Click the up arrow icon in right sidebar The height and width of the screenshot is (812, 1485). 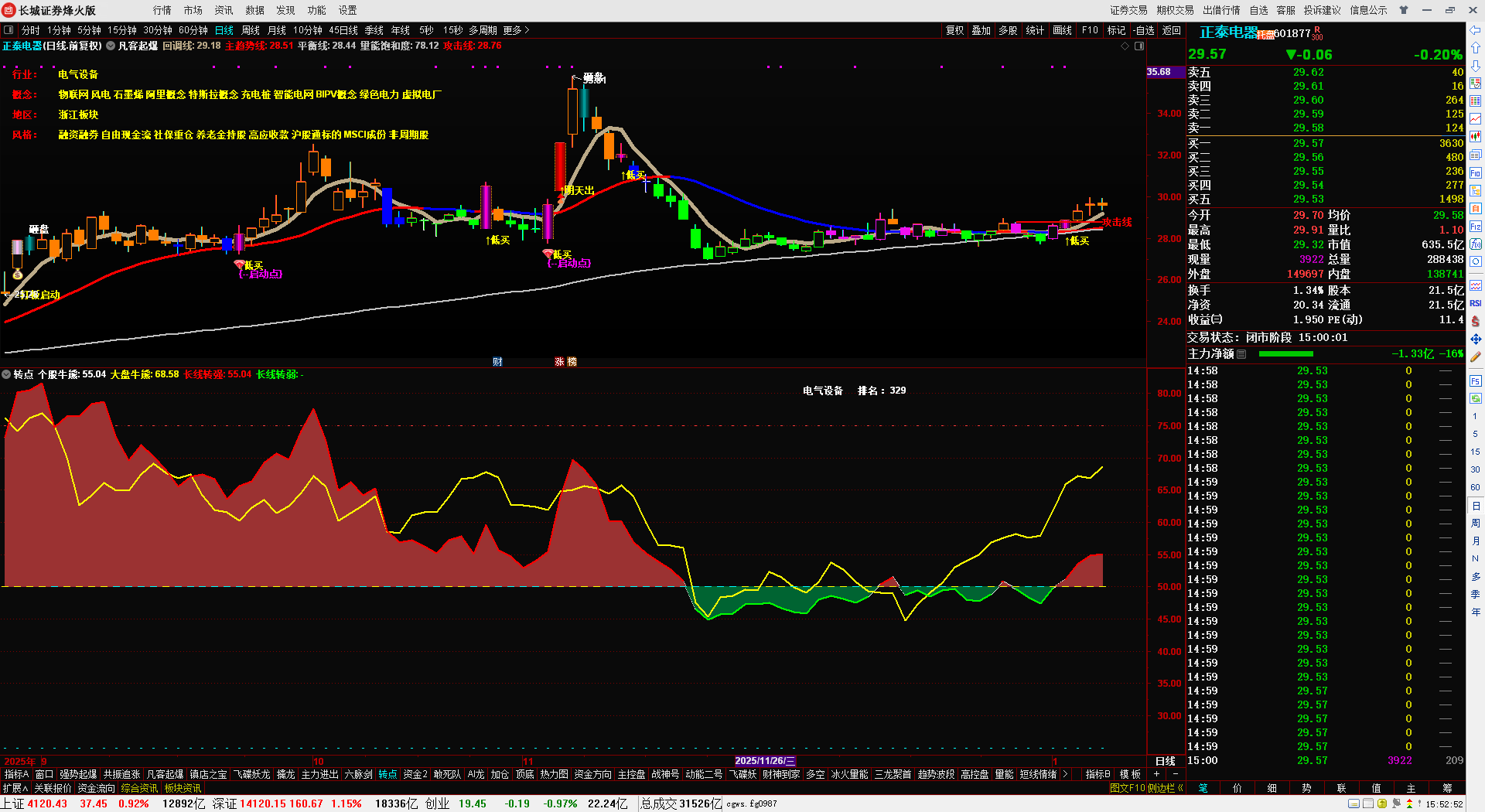pos(1475,48)
